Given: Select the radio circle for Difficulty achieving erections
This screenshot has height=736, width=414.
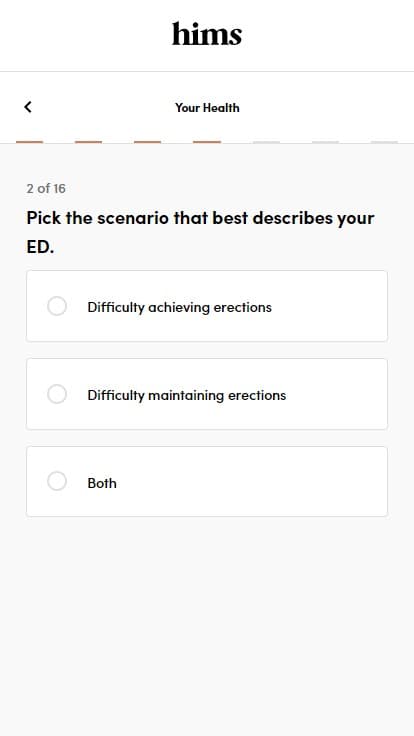Looking at the screenshot, I should click(x=57, y=306).
